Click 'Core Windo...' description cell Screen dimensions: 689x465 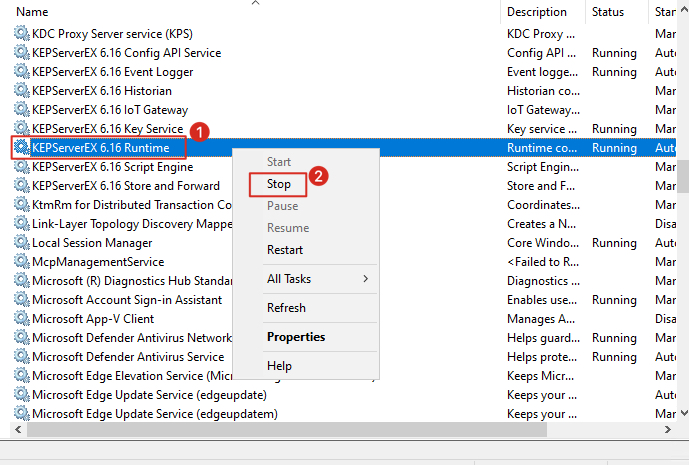(x=543, y=243)
